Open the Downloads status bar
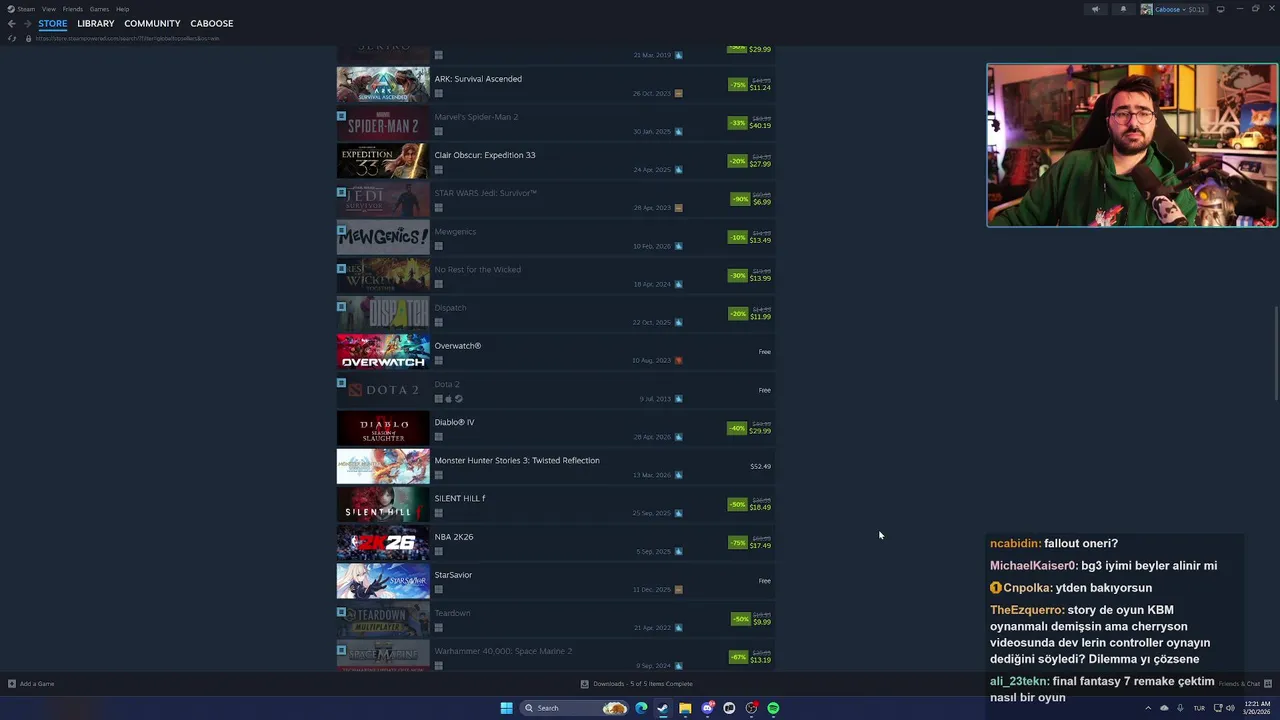 [636, 684]
